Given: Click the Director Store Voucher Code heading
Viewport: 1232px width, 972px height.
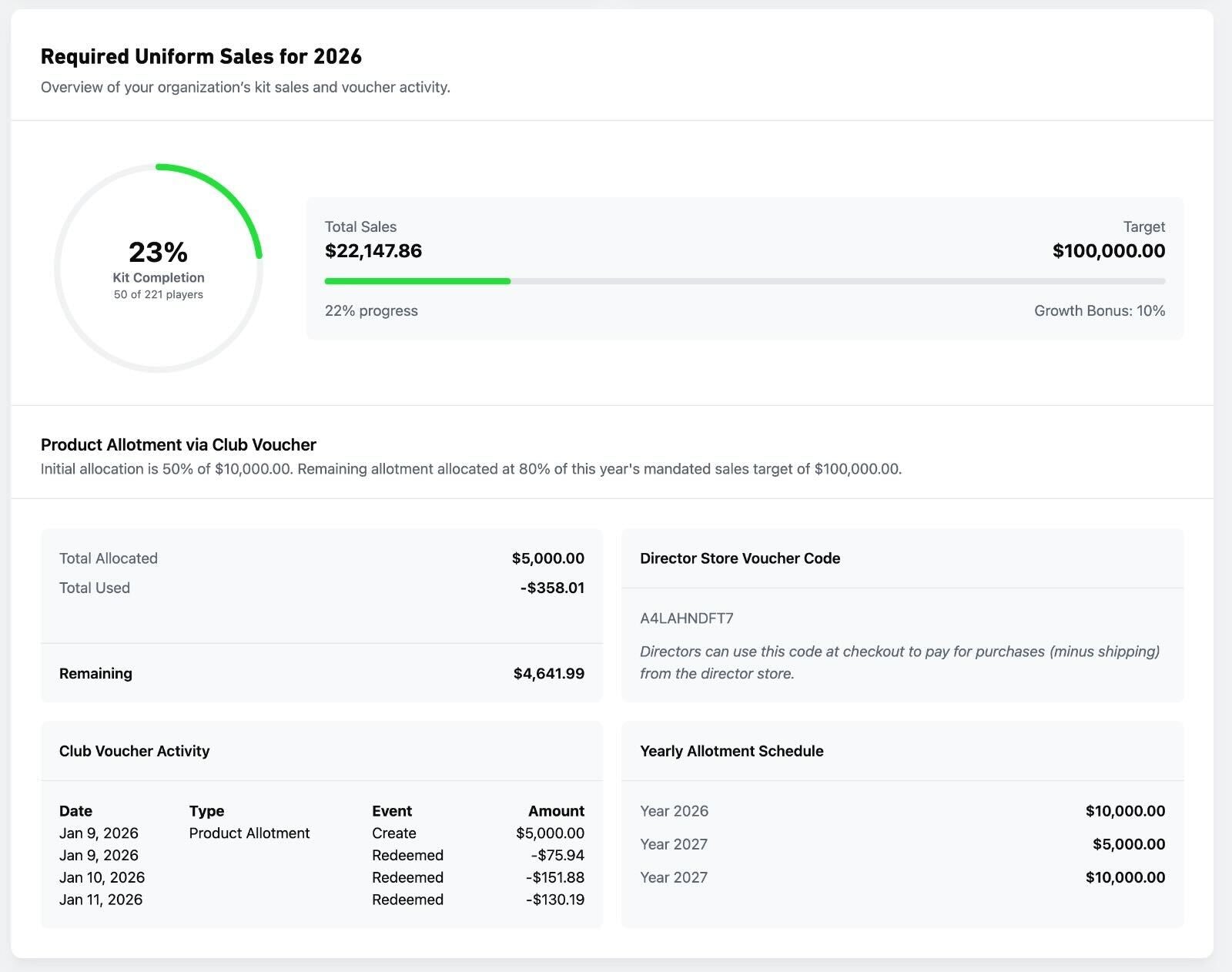Looking at the screenshot, I should coord(740,558).
